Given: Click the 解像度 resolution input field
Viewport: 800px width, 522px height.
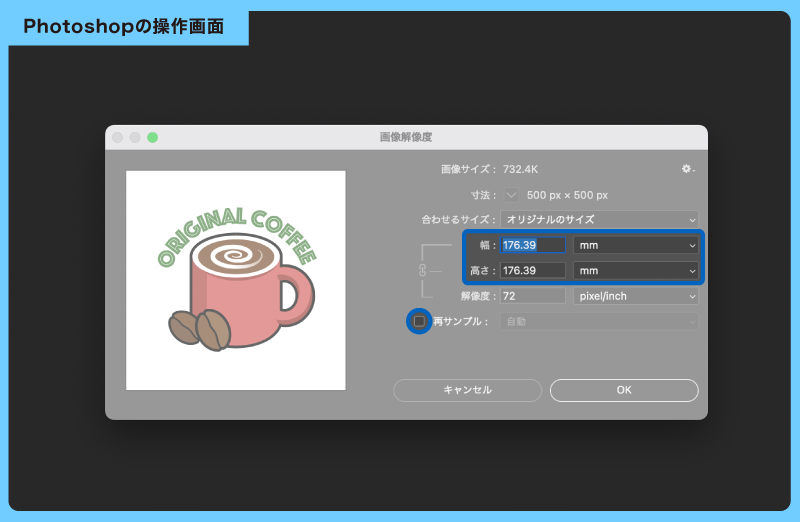Looking at the screenshot, I should pyautogui.click(x=533, y=296).
